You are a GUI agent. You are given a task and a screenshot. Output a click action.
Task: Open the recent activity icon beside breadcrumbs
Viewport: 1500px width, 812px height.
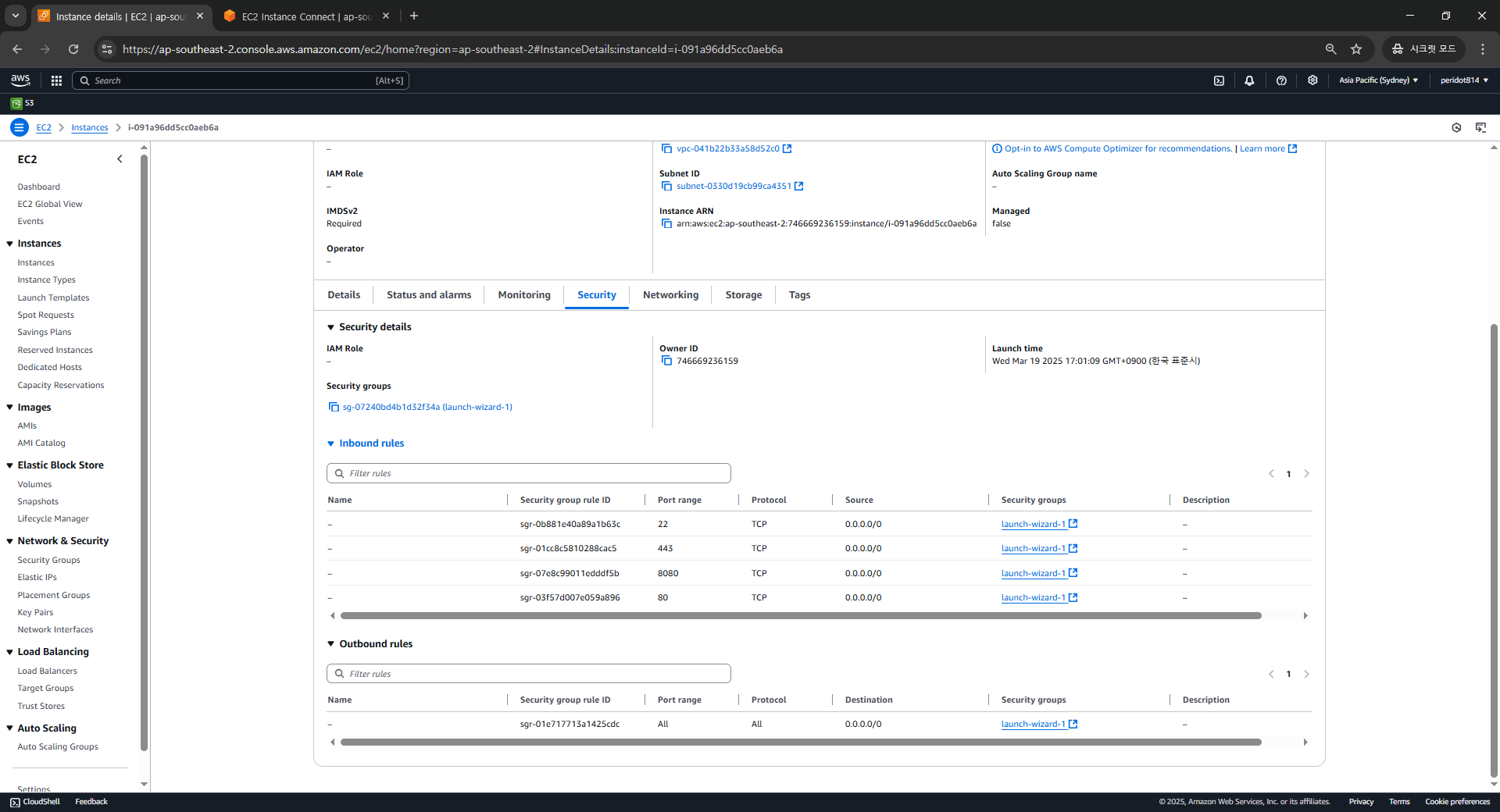pos(1456,127)
